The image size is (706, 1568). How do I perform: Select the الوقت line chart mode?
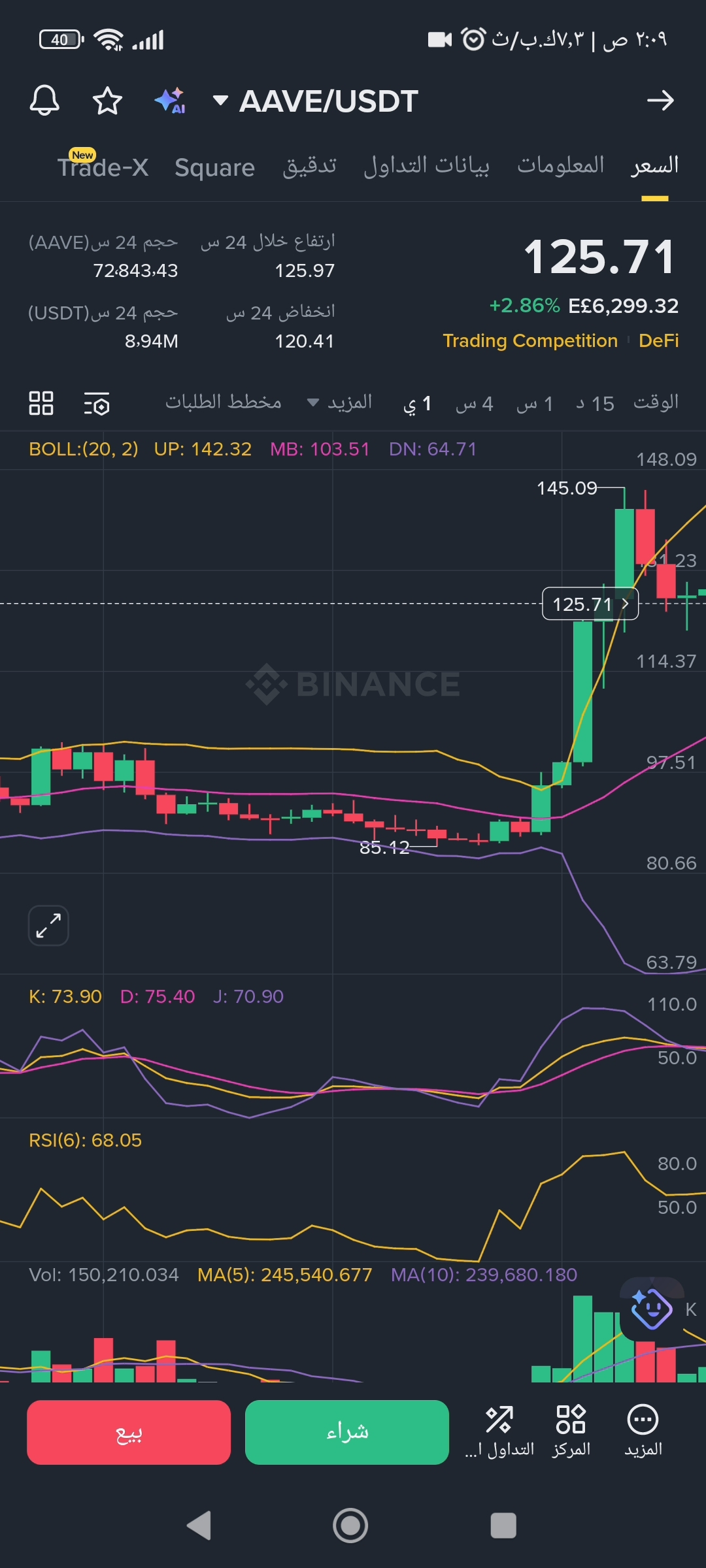(656, 402)
